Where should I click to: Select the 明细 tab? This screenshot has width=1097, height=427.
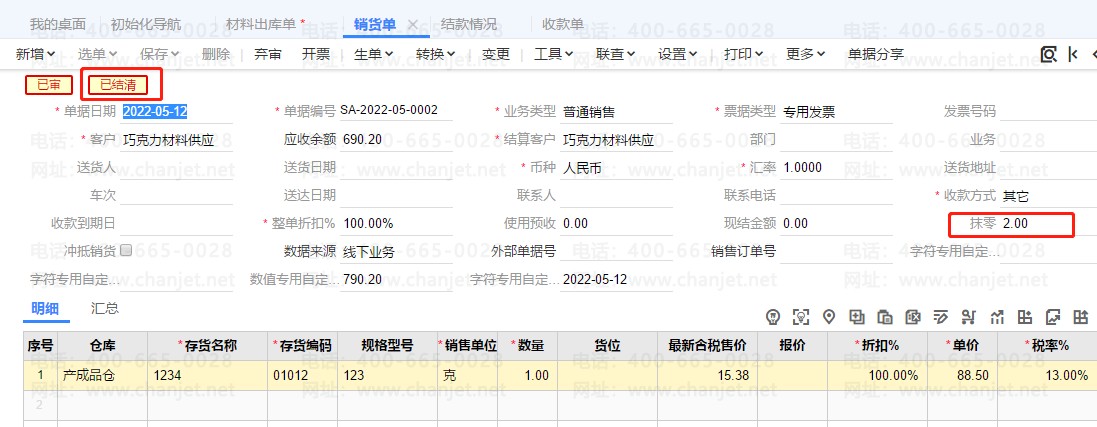point(45,308)
